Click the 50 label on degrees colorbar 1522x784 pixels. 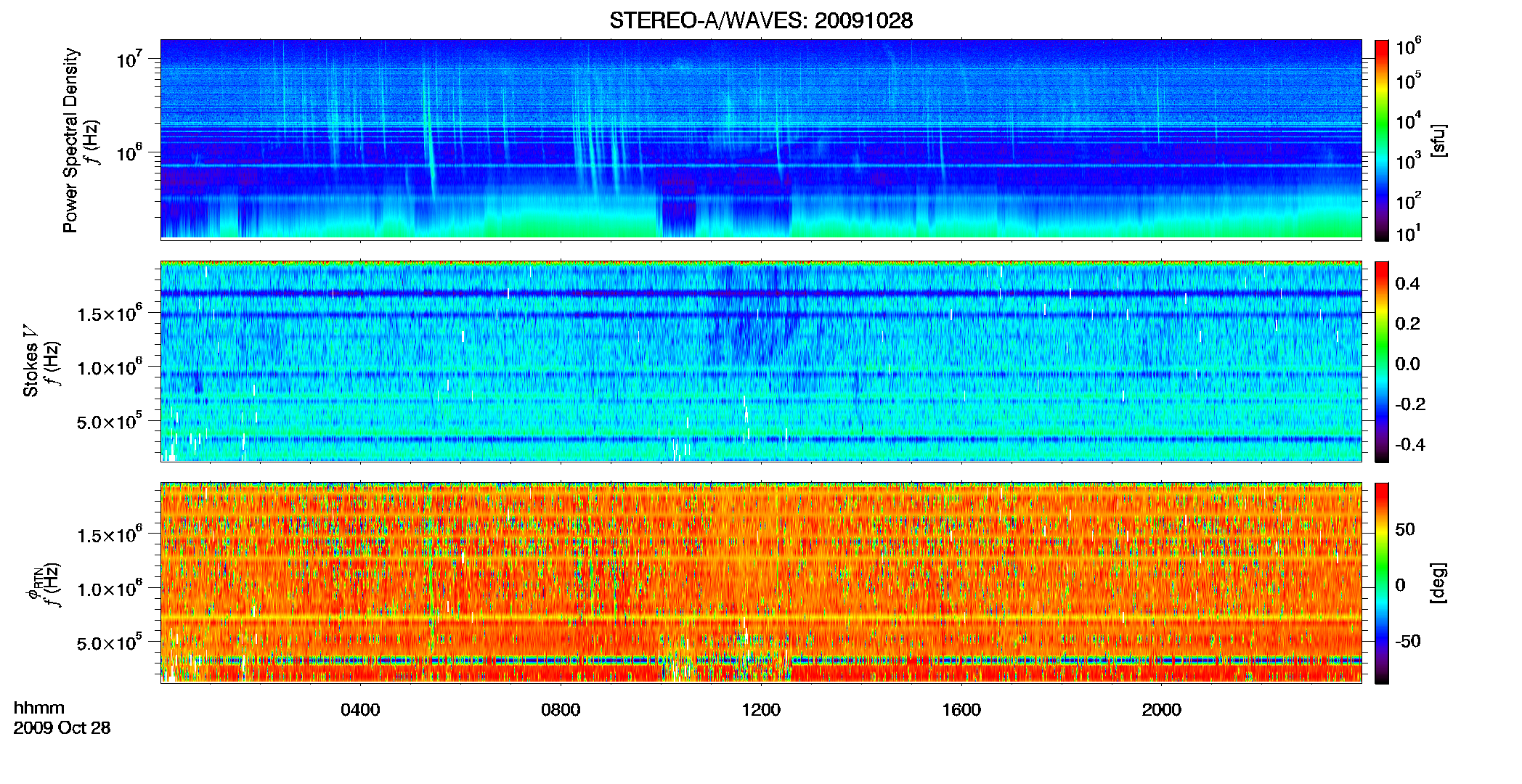point(1405,529)
